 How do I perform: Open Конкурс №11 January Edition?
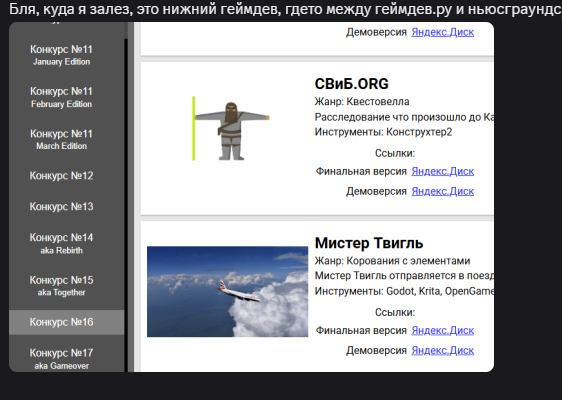click(61, 55)
